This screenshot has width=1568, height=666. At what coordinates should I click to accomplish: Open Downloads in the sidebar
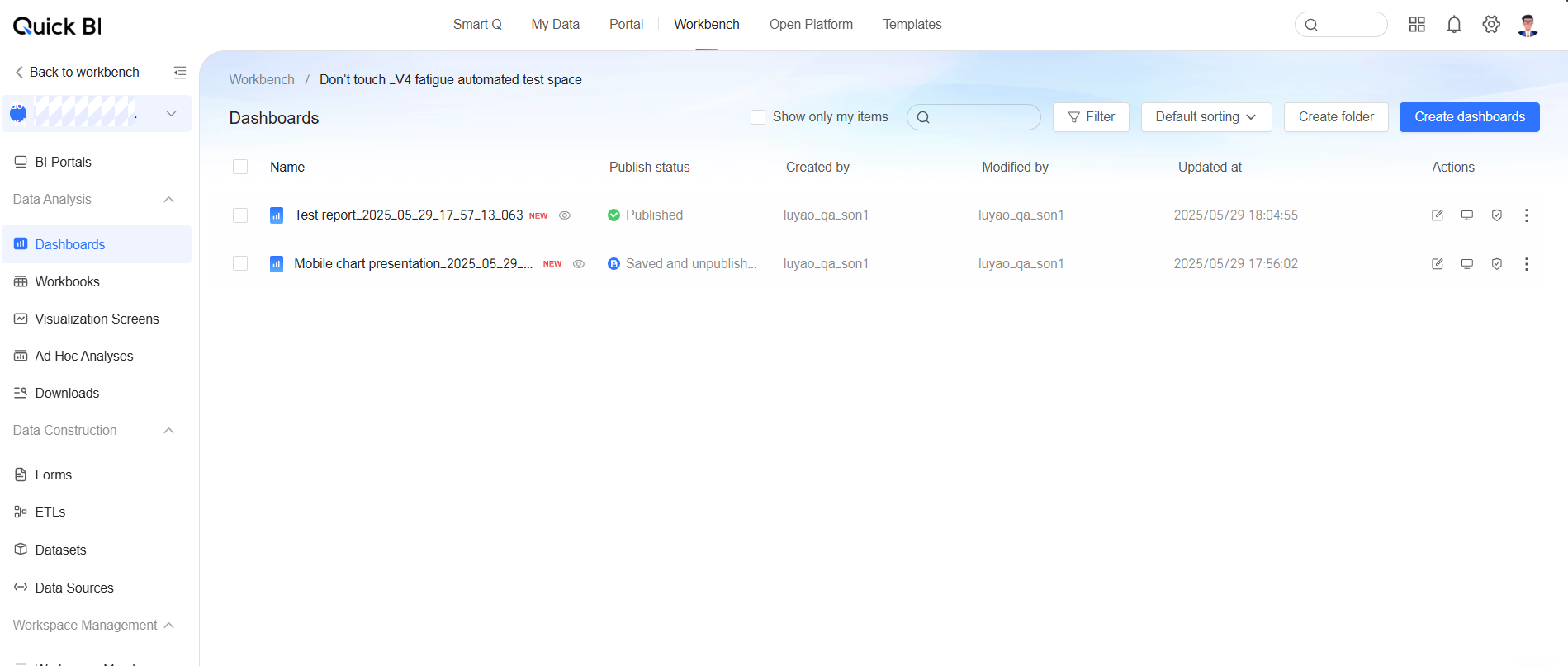point(97,394)
